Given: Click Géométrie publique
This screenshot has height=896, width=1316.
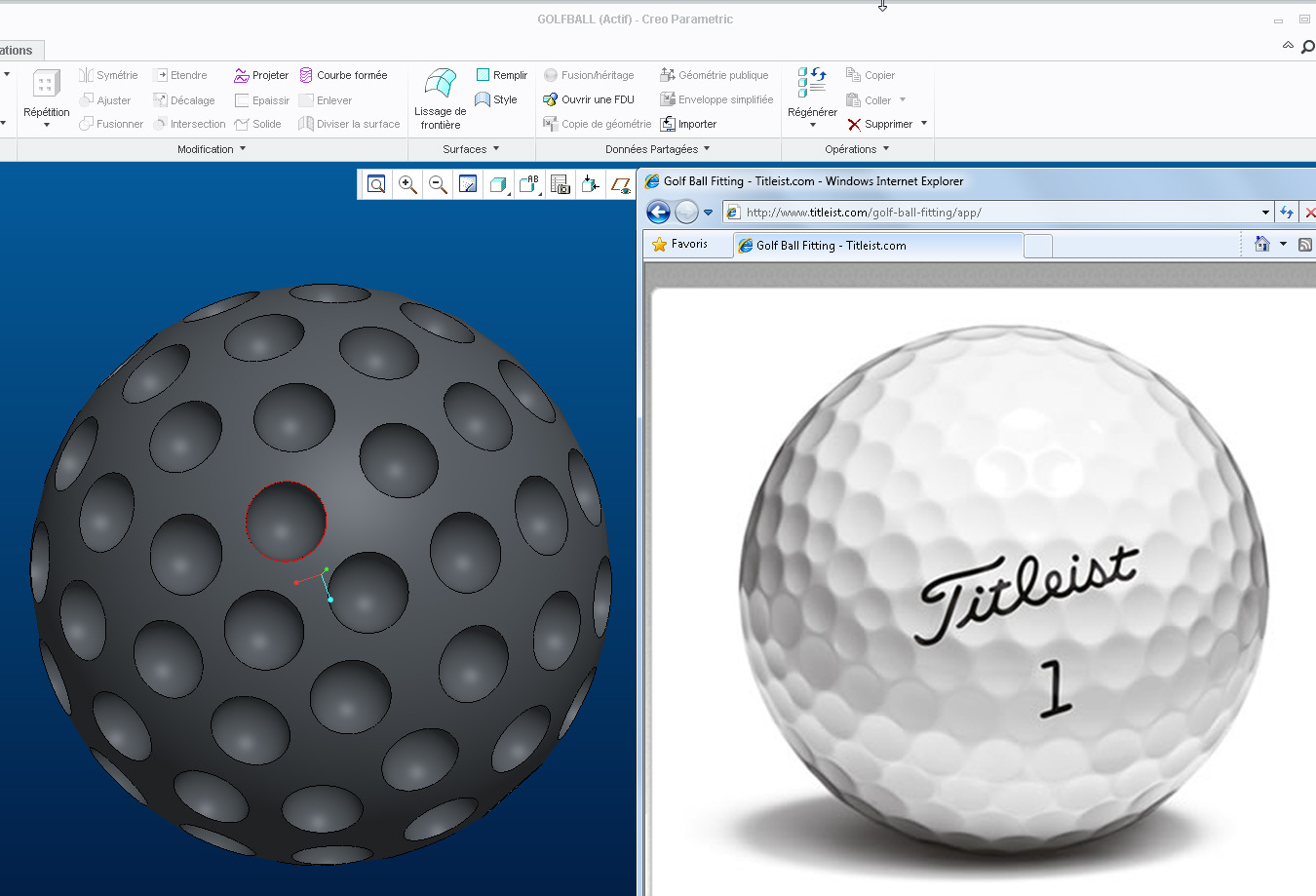Looking at the screenshot, I should point(715,75).
